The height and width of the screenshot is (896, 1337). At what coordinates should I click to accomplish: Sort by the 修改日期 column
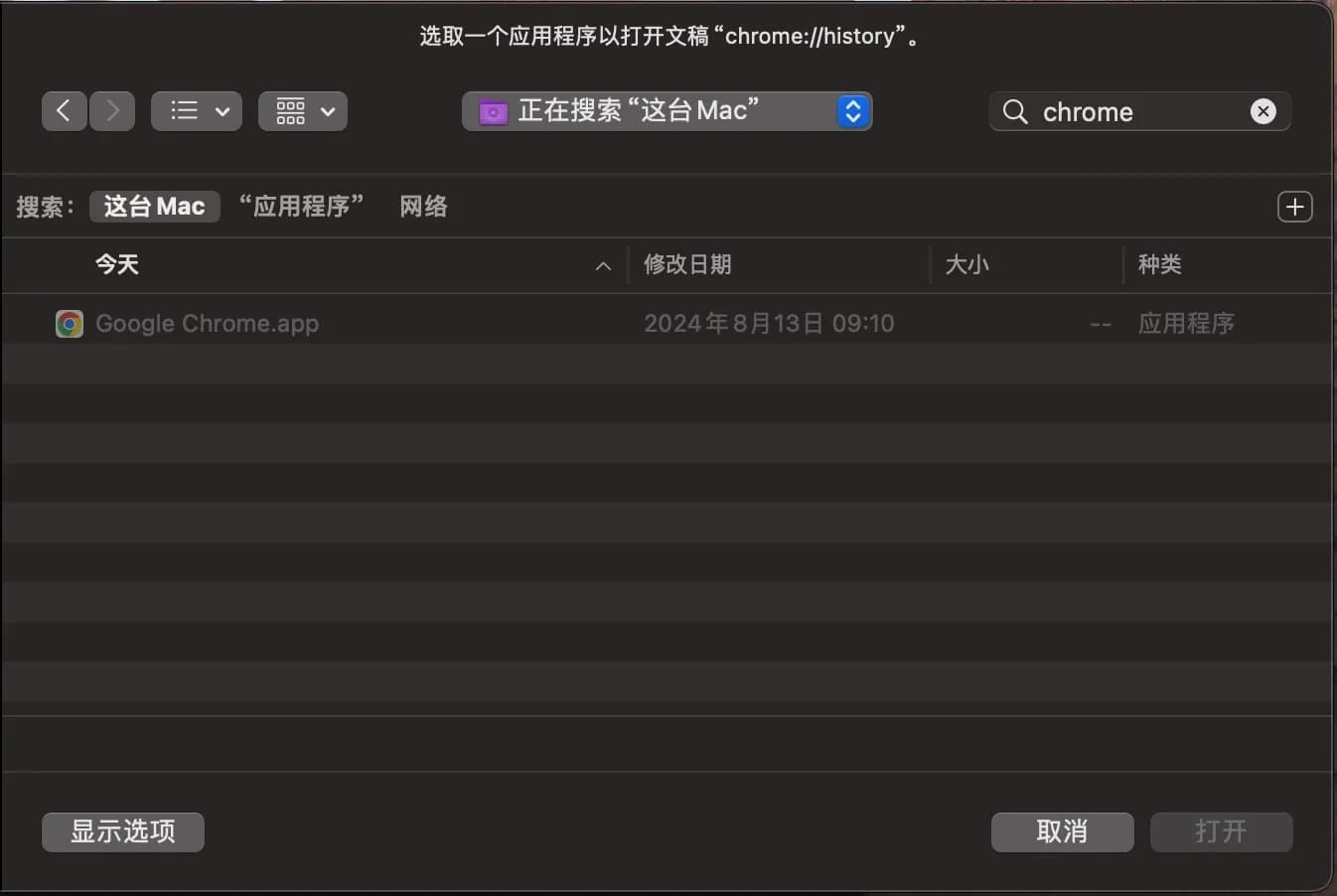[x=687, y=264]
